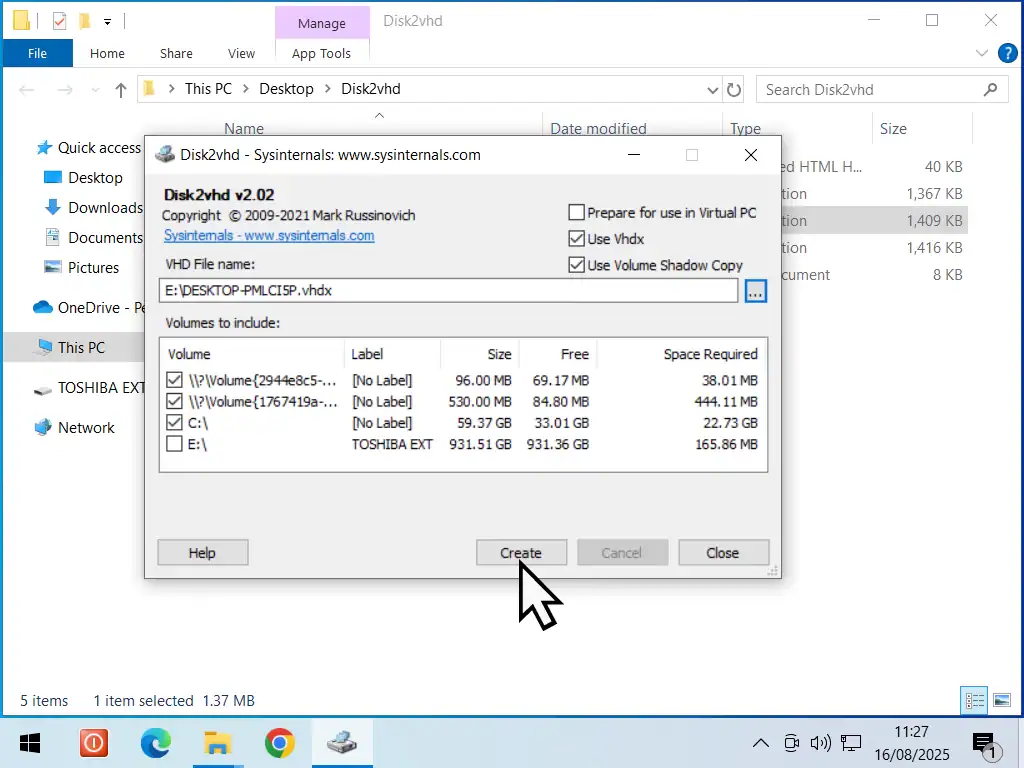Disable Use Volume Shadow Copy
The image size is (1024, 768).
pos(576,265)
